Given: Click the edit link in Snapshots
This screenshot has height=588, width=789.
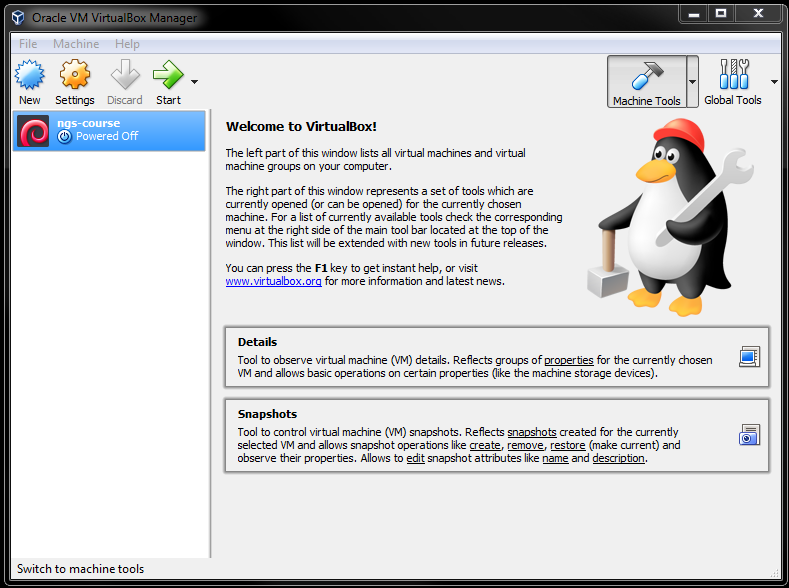Looking at the screenshot, I should (415, 458).
